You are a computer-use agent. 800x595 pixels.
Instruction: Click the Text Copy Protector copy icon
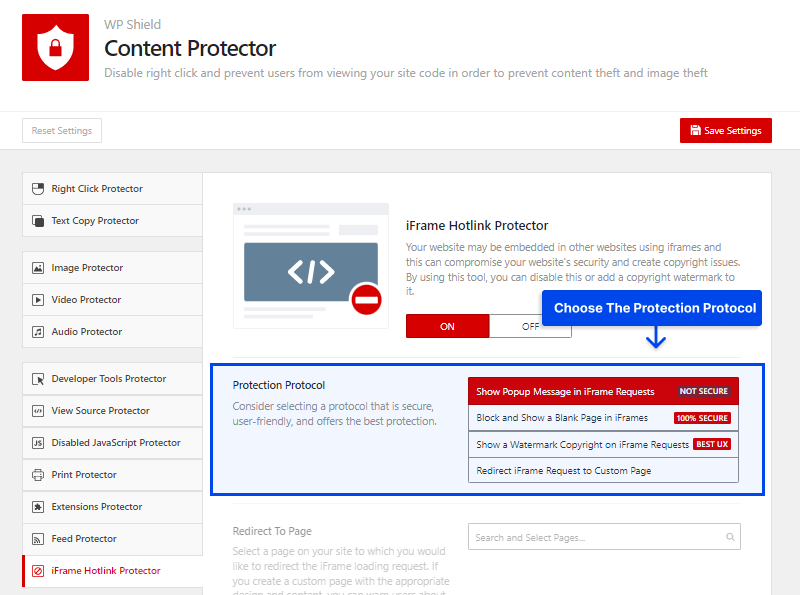(38, 221)
